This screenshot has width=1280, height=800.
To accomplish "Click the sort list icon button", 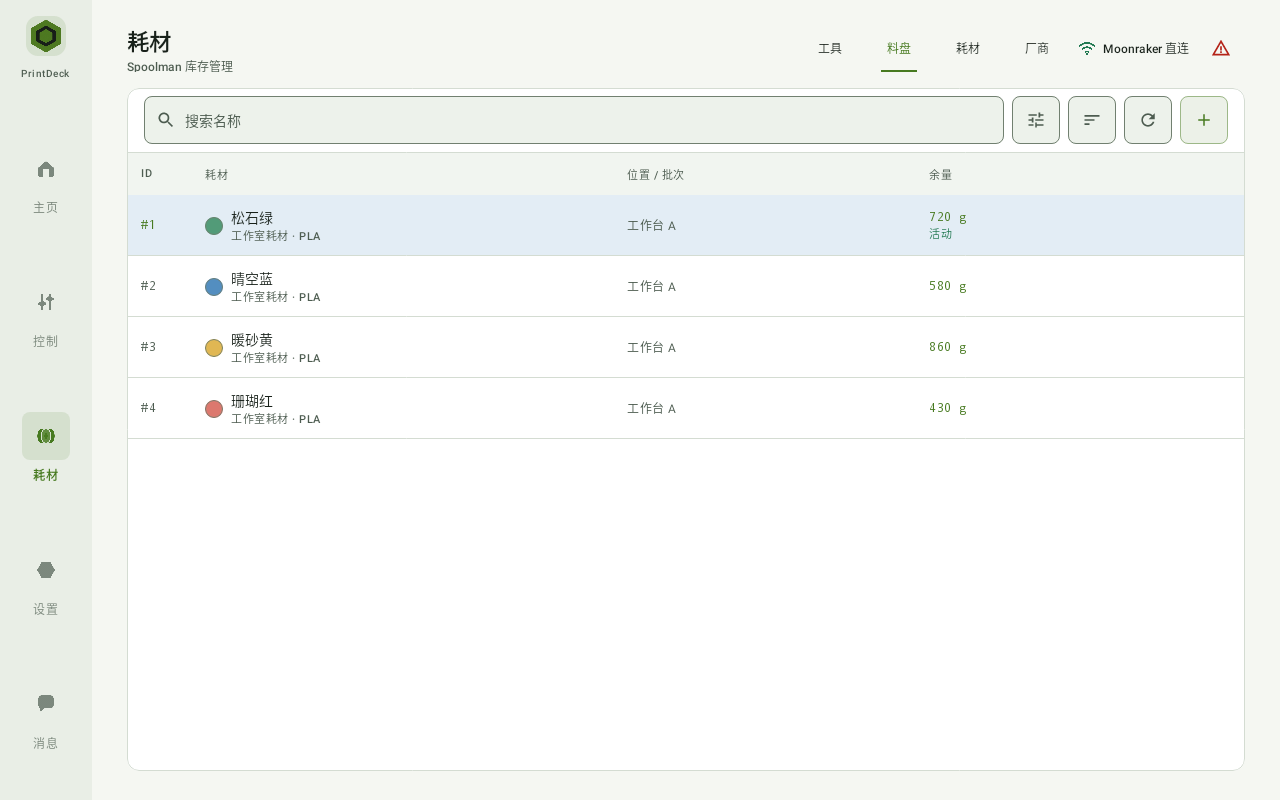I will point(1092,120).
